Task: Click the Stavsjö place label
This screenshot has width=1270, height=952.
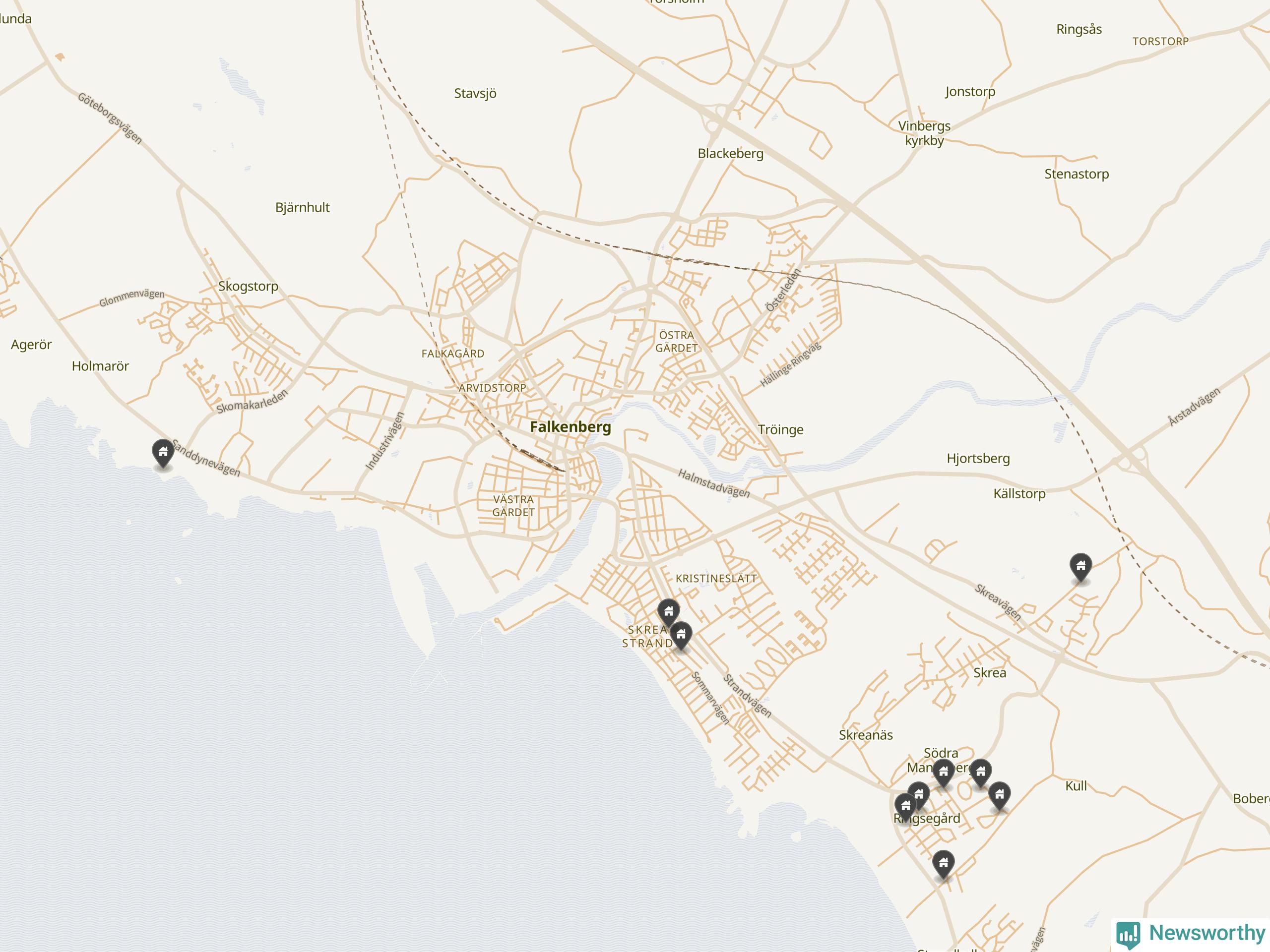Action: (475, 94)
